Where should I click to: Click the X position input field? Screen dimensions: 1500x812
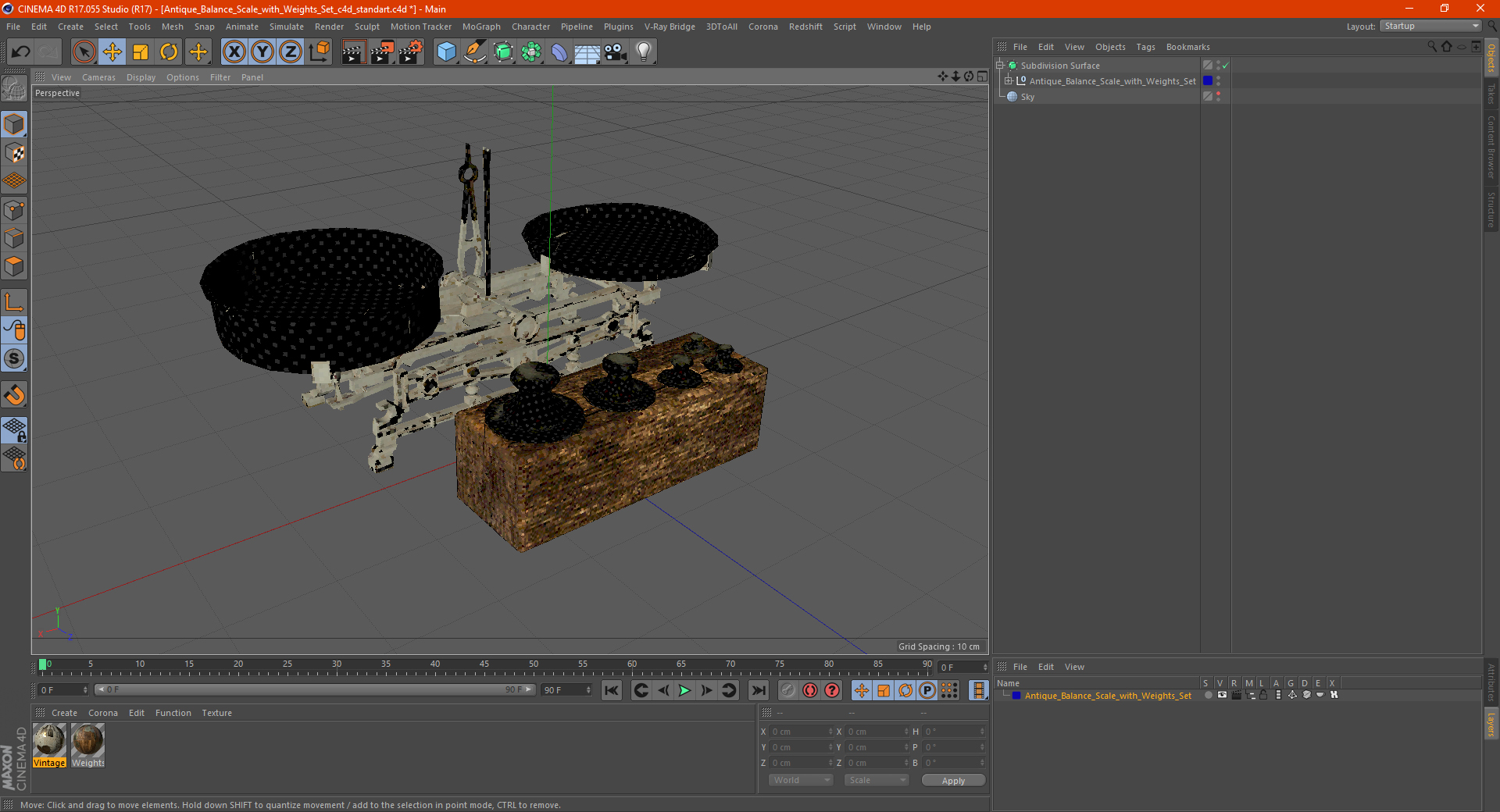coord(802,732)
